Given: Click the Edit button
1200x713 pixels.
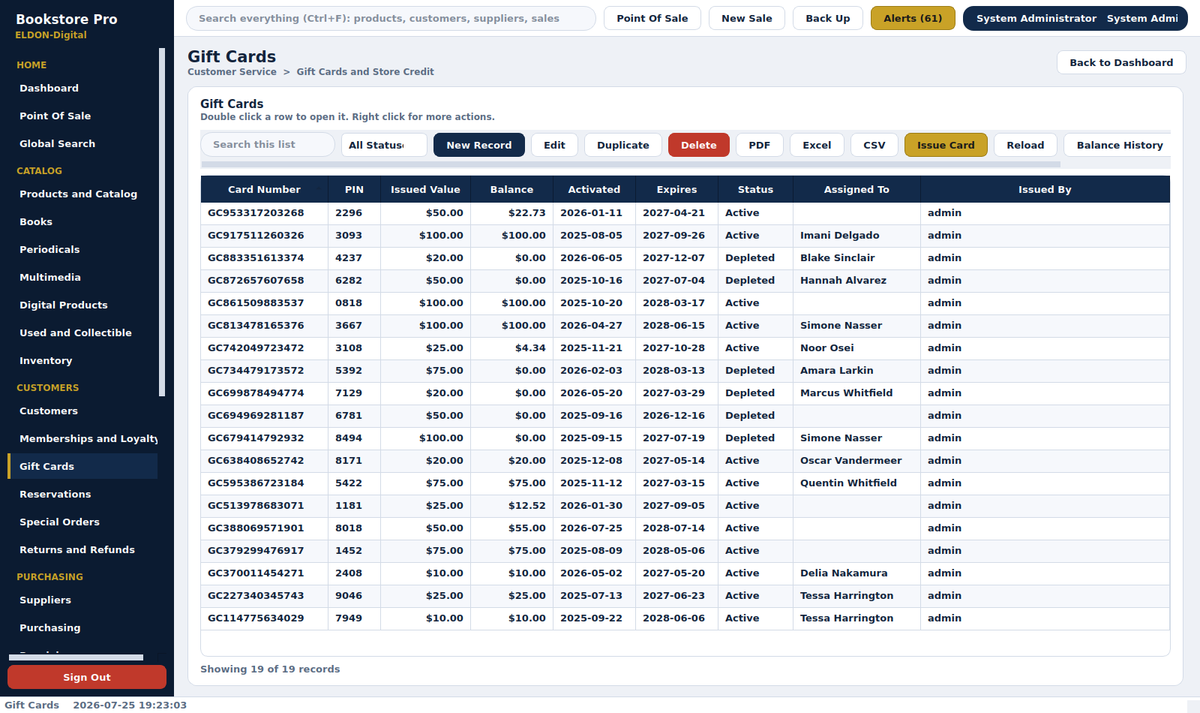Looking at the screenshot, I should point(554,145).
